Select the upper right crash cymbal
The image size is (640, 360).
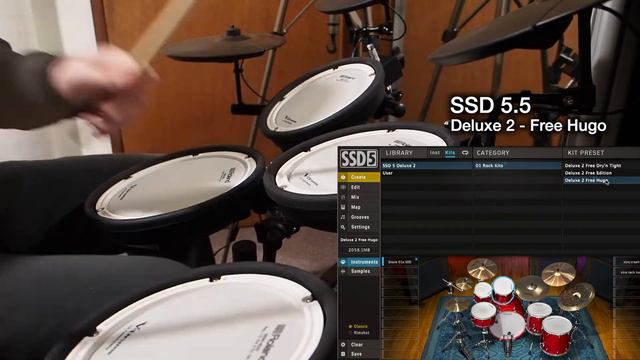pyautogui.click(x=558, y=274)
